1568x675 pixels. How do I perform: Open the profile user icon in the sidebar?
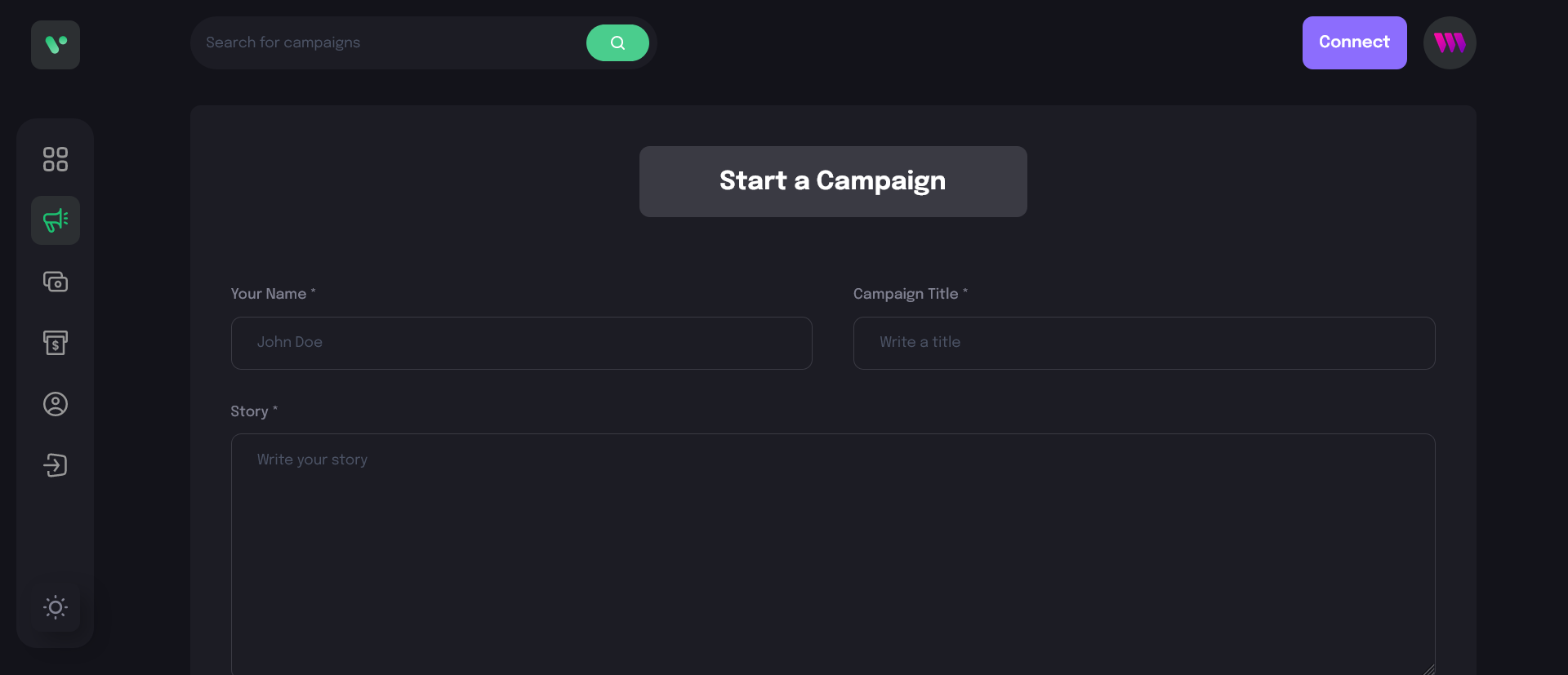pyautogui.click(x=56, y=404)
